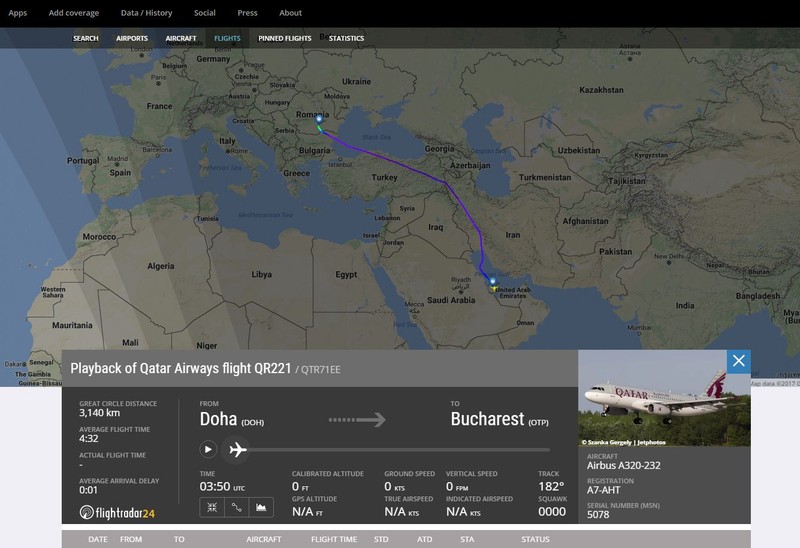Open the Apps menu
Image resolution: width=800 pixels, height=548 pixels.
pos(18,13)
